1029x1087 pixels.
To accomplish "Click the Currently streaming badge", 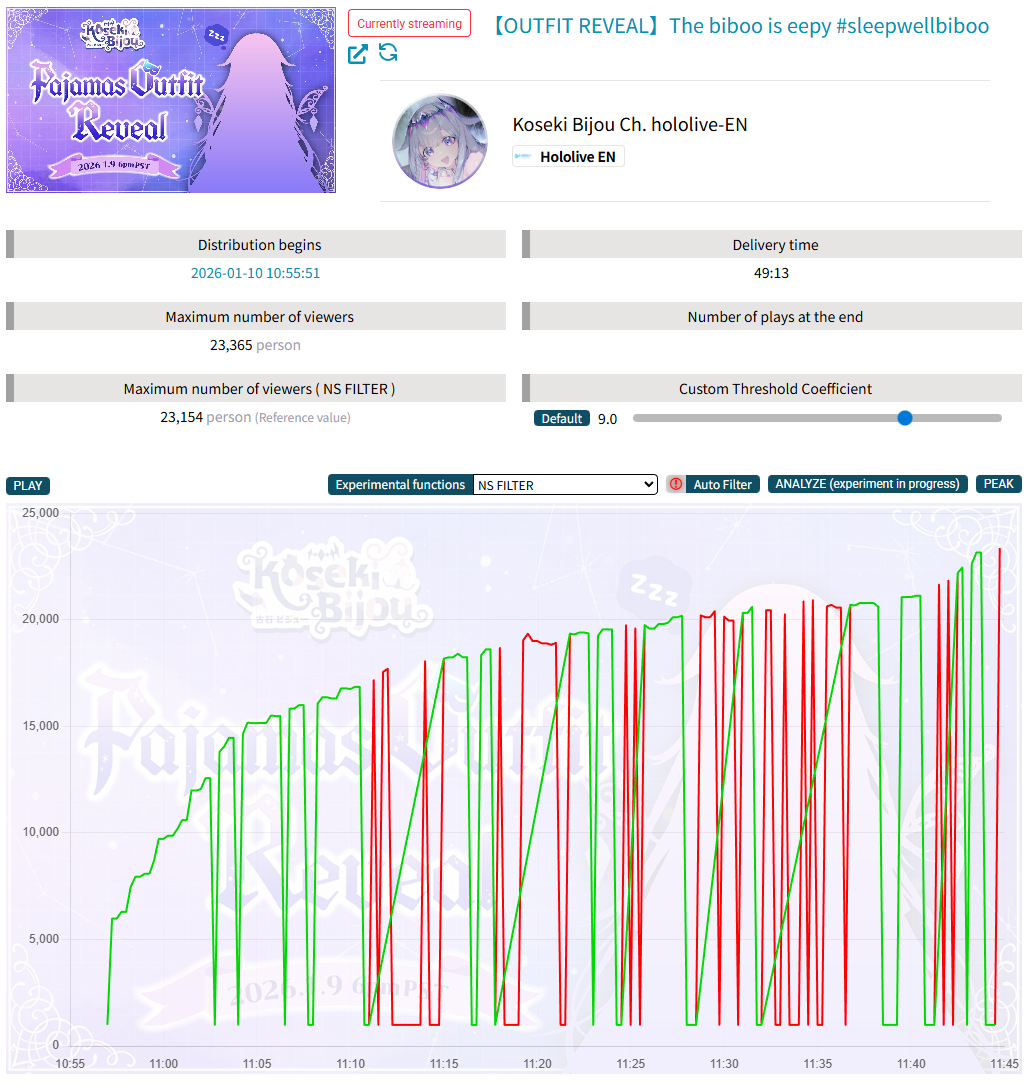I will (409, 24).
